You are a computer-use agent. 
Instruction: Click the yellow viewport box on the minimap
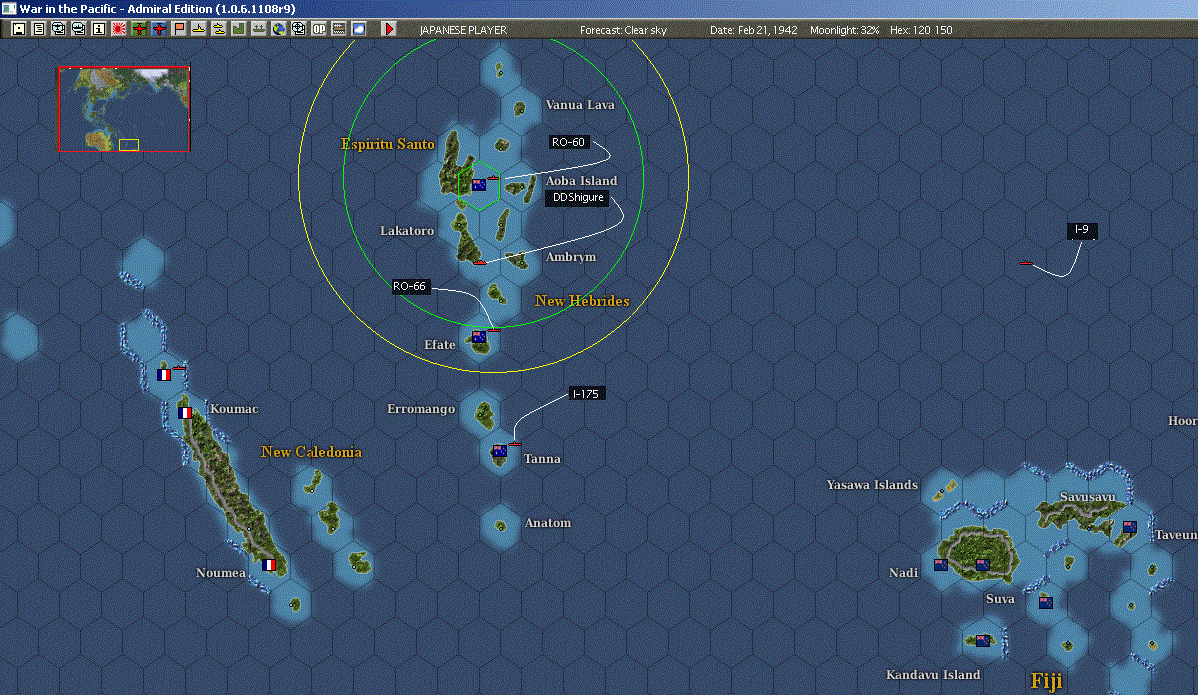(x=128, y=145)
